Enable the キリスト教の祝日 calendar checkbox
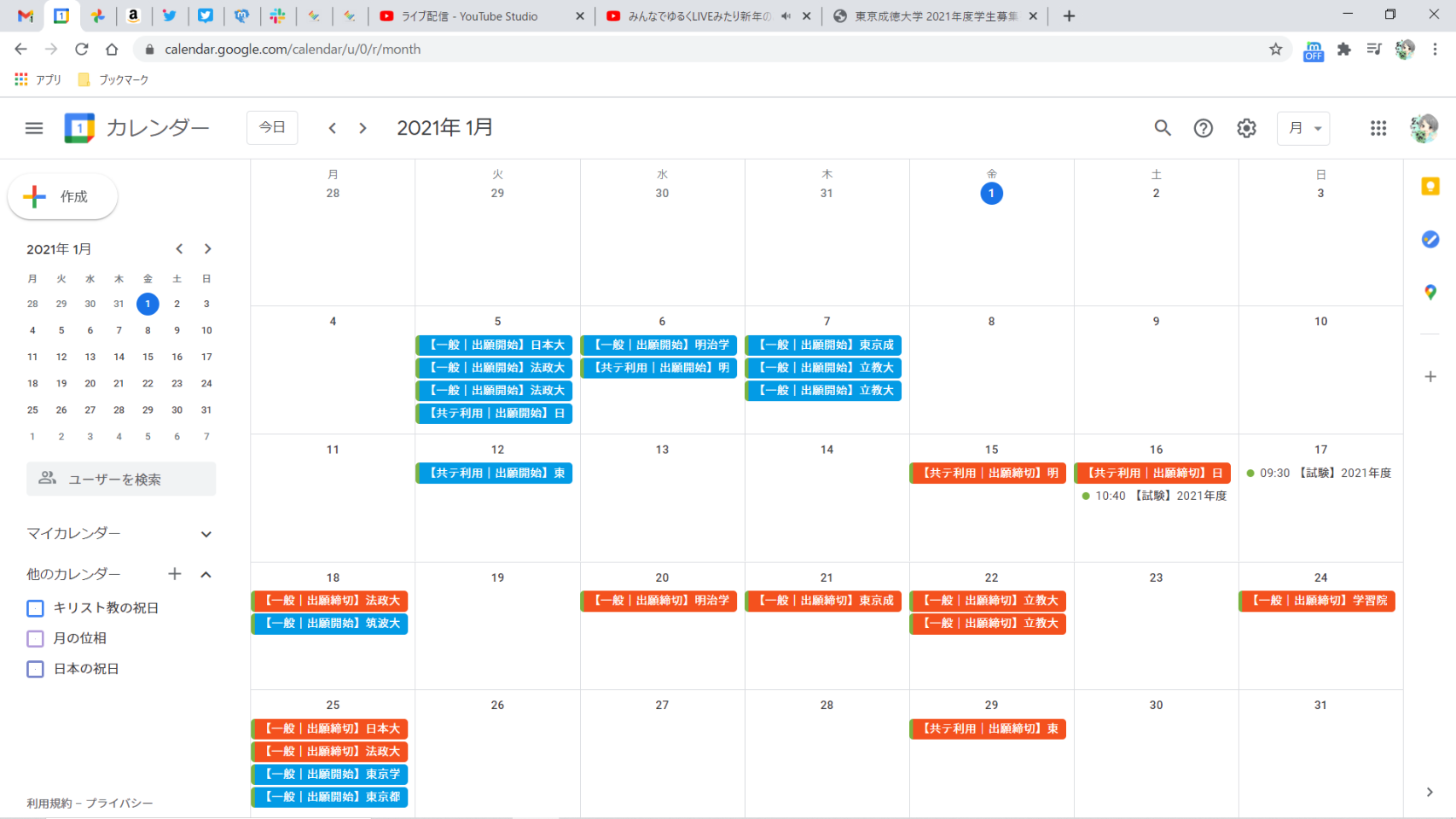 click(x=36, y=608)
